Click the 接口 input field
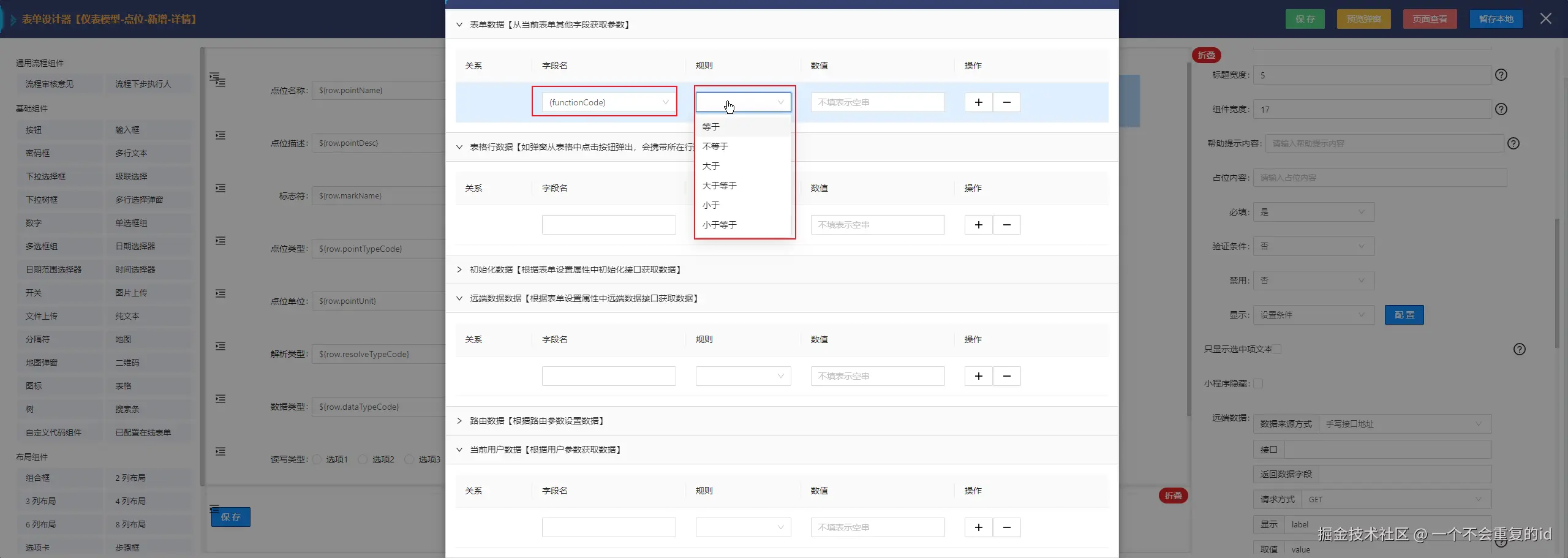Image resolution: width=1568 pixels, height=558 pixels. [x=1387, y=450]
